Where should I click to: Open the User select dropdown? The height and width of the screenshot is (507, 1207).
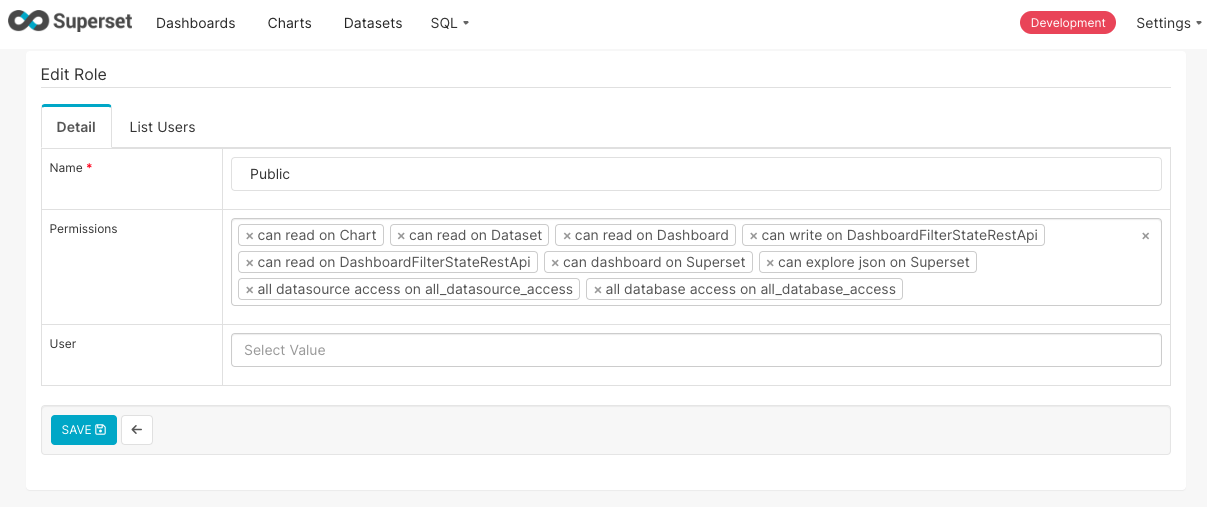pos(696,350)
